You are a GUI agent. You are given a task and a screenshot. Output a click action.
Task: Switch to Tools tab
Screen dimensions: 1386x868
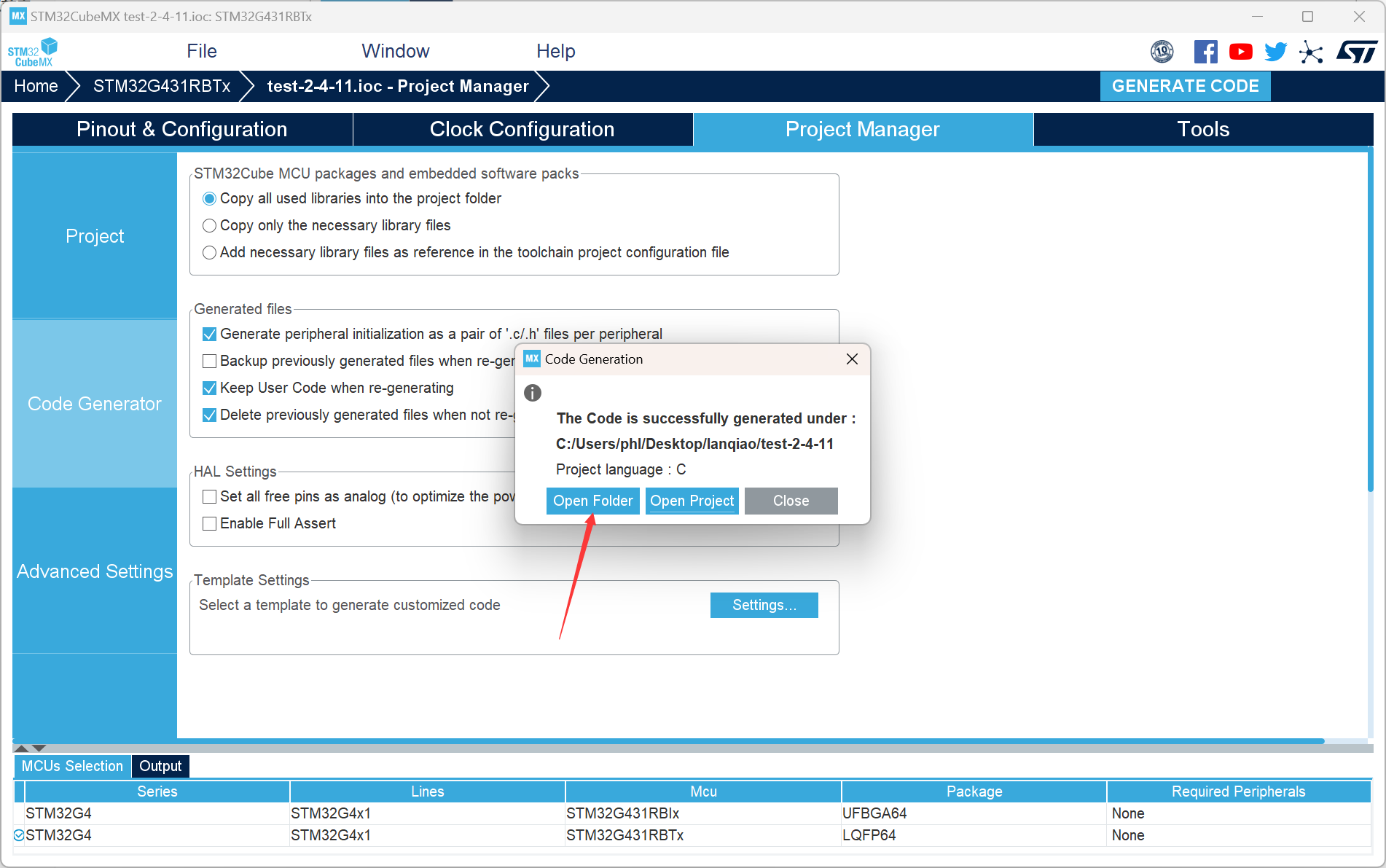point(1203,129)
